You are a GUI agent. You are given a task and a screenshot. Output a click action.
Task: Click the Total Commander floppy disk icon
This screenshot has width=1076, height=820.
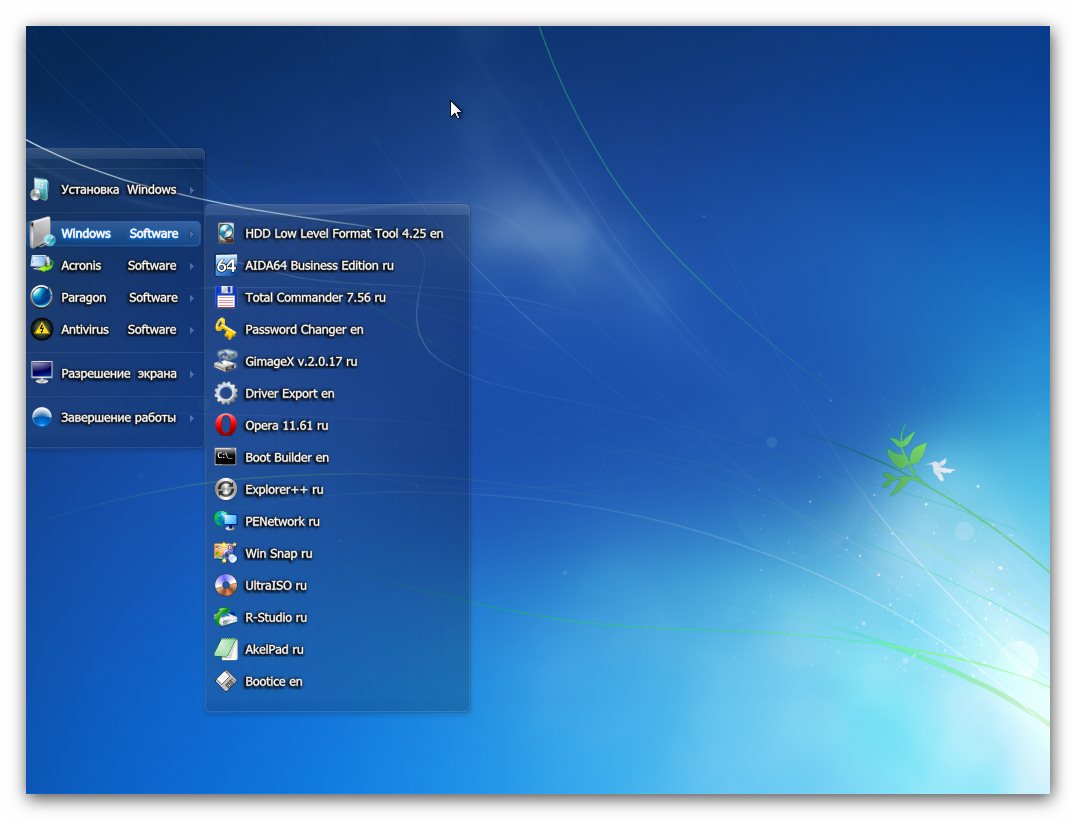click(227, 297)
